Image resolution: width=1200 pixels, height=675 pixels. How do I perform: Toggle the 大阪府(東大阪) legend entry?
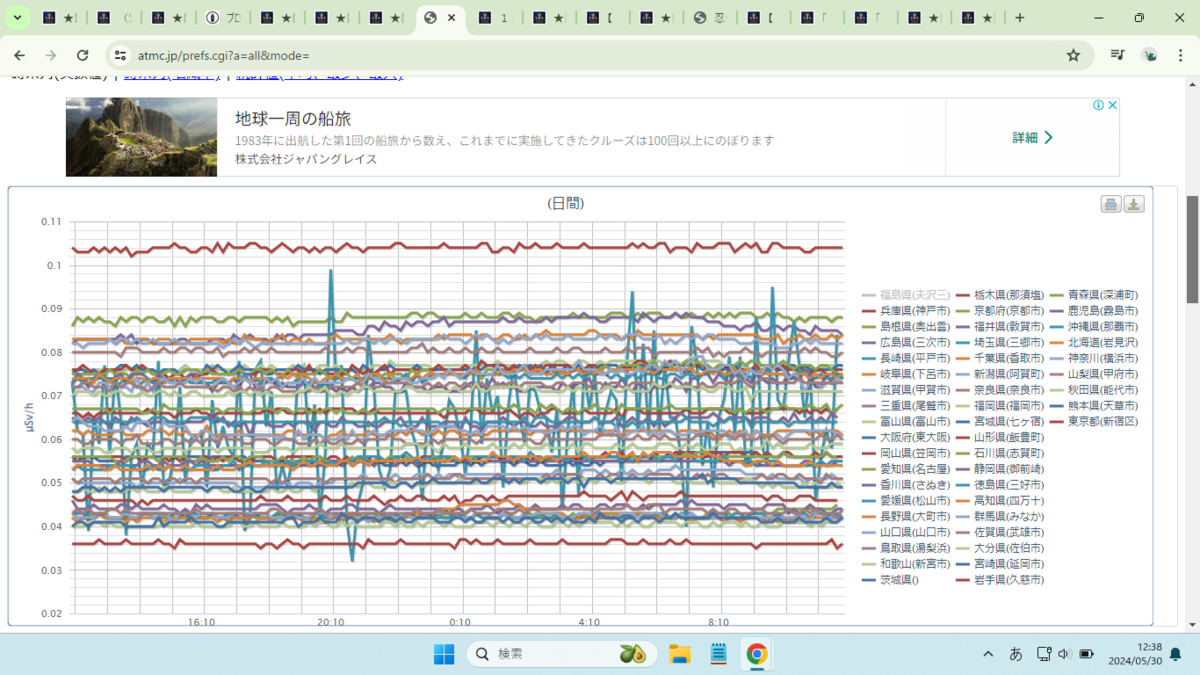click(x=906, y=438)
